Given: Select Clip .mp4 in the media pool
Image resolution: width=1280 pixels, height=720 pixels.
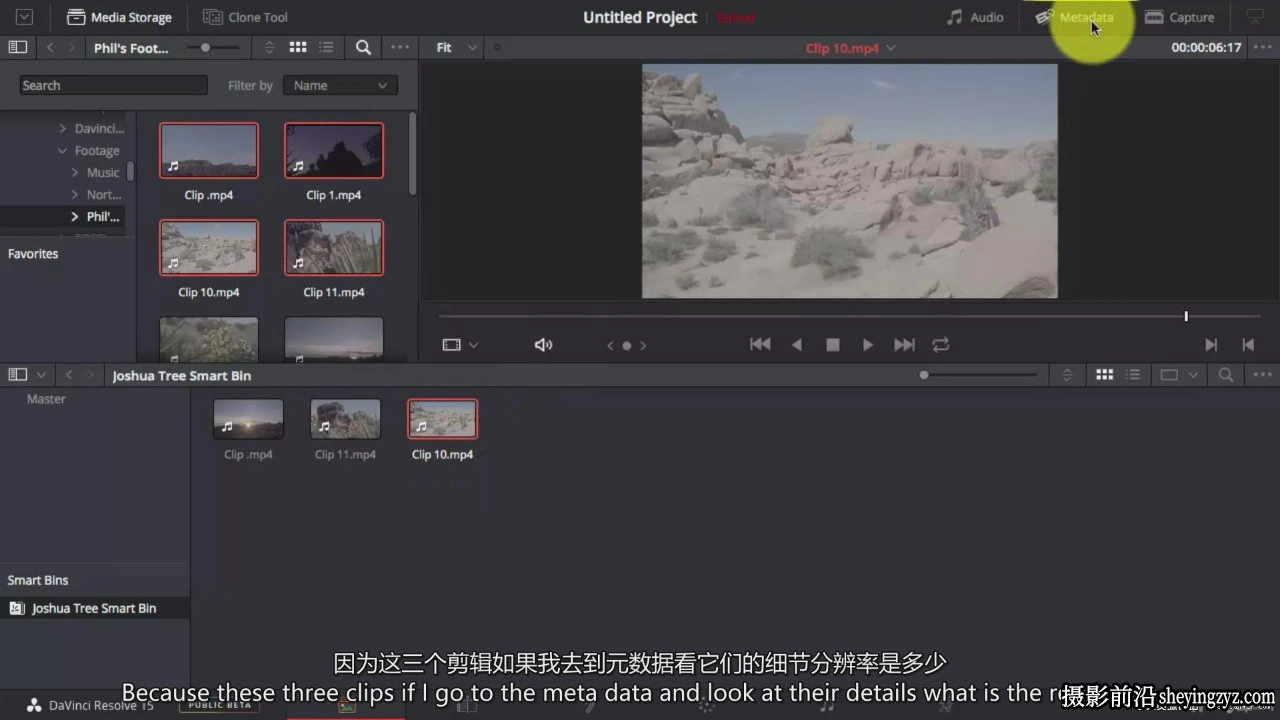Looking at the screenshot, I should (248, 419).
